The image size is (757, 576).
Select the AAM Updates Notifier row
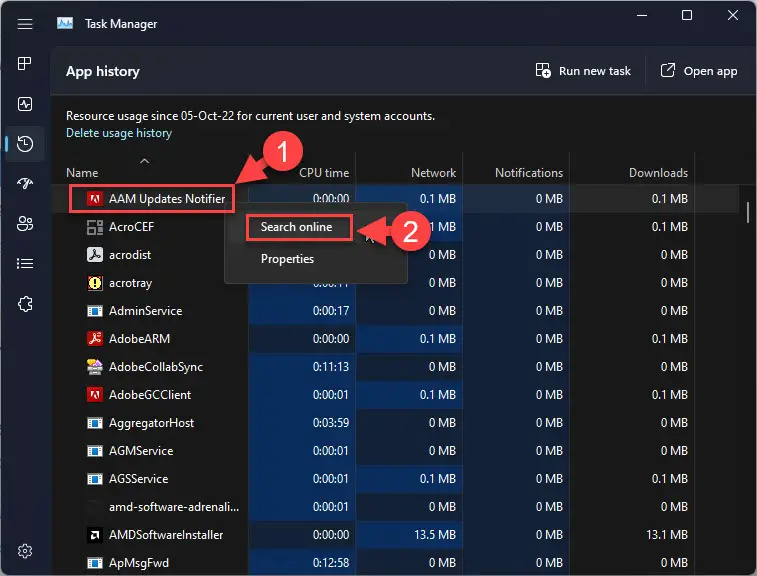[x=395, y=198]
